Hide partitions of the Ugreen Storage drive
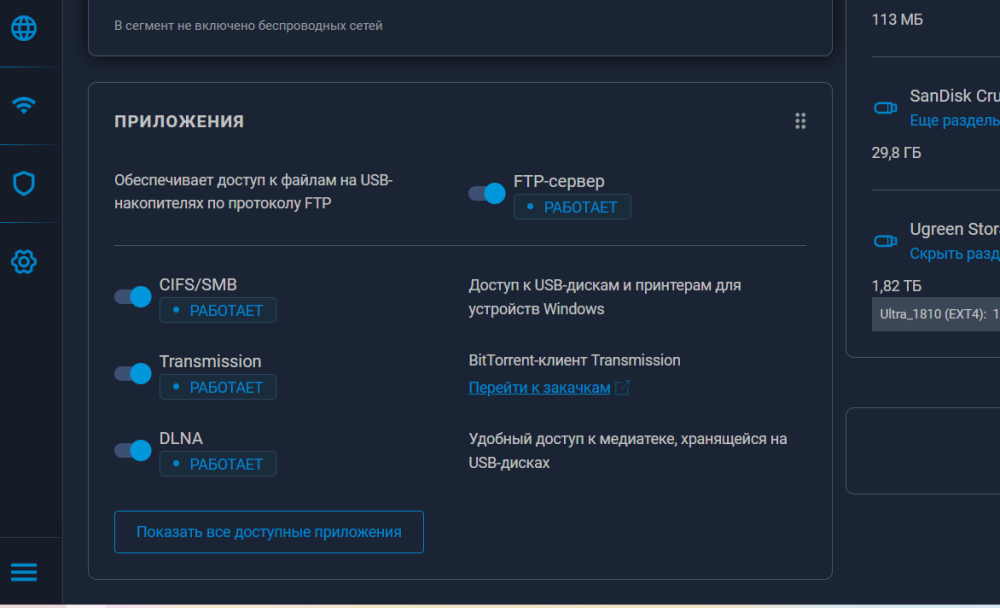 pos(955,254)
